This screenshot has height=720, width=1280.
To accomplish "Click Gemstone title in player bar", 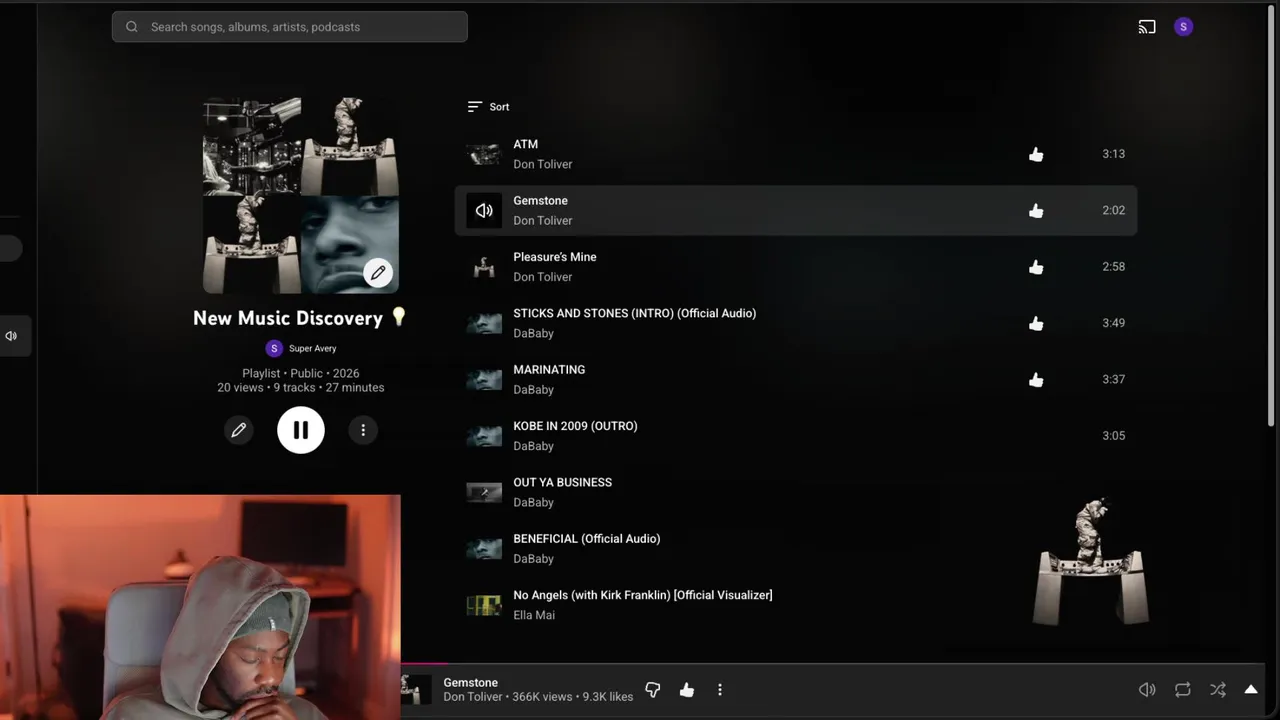I will coord(471,683).
